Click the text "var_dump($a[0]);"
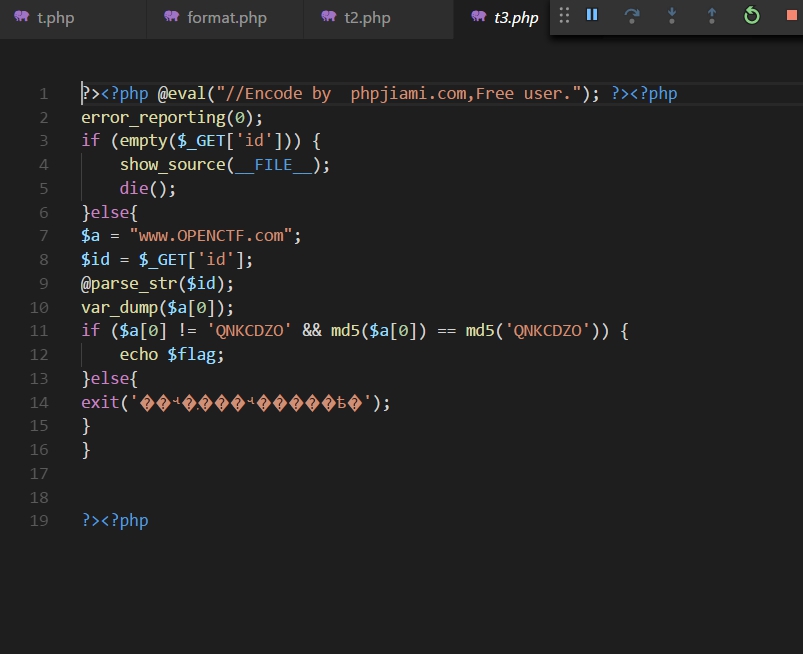Screen dimensions: 803x654 point(157,307)
